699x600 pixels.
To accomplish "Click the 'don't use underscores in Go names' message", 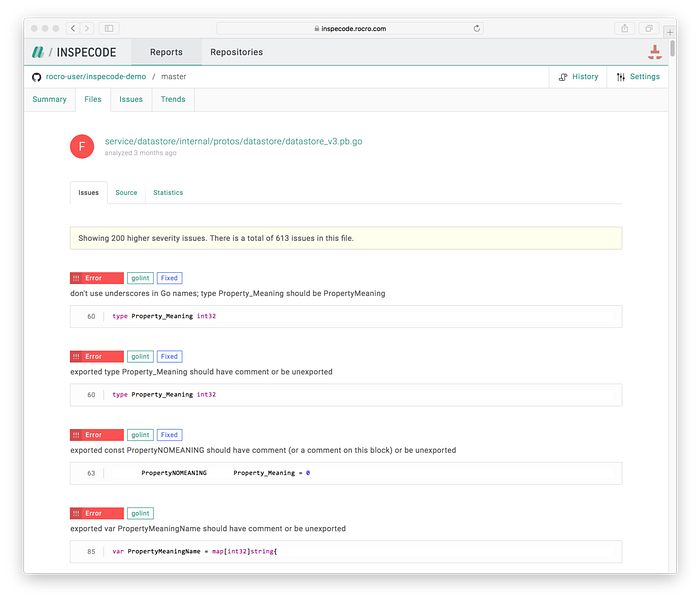I will (x=227, y=293).
